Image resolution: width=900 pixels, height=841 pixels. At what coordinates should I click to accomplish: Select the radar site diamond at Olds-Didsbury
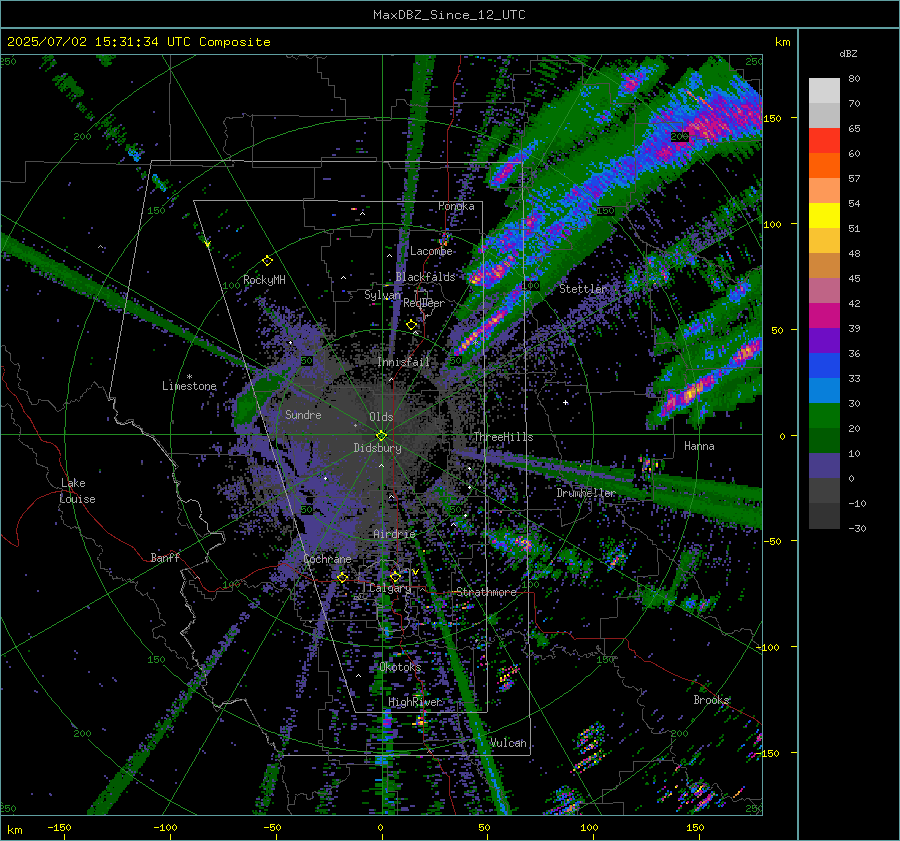[x=381, y=436]
